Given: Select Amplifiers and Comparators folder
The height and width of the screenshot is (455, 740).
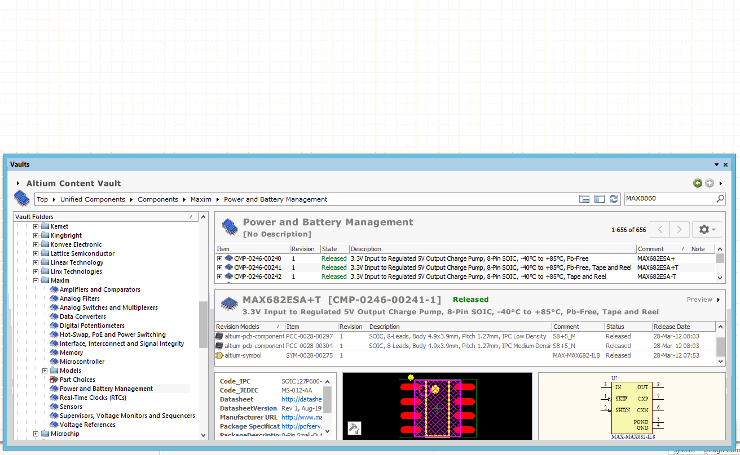Looking at the screenshot, I should point(100,289).
